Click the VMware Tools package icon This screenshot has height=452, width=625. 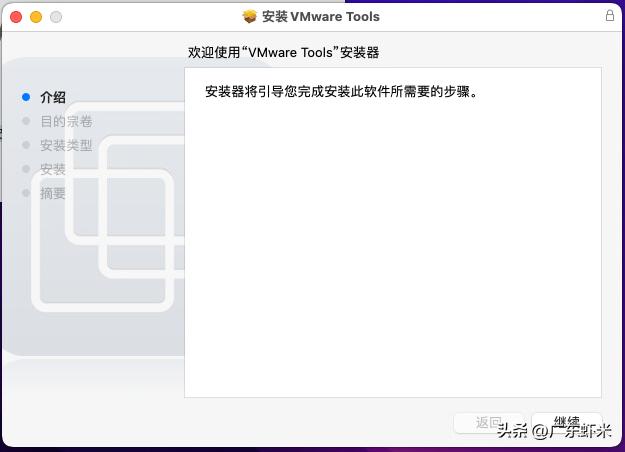click(250, 16)
